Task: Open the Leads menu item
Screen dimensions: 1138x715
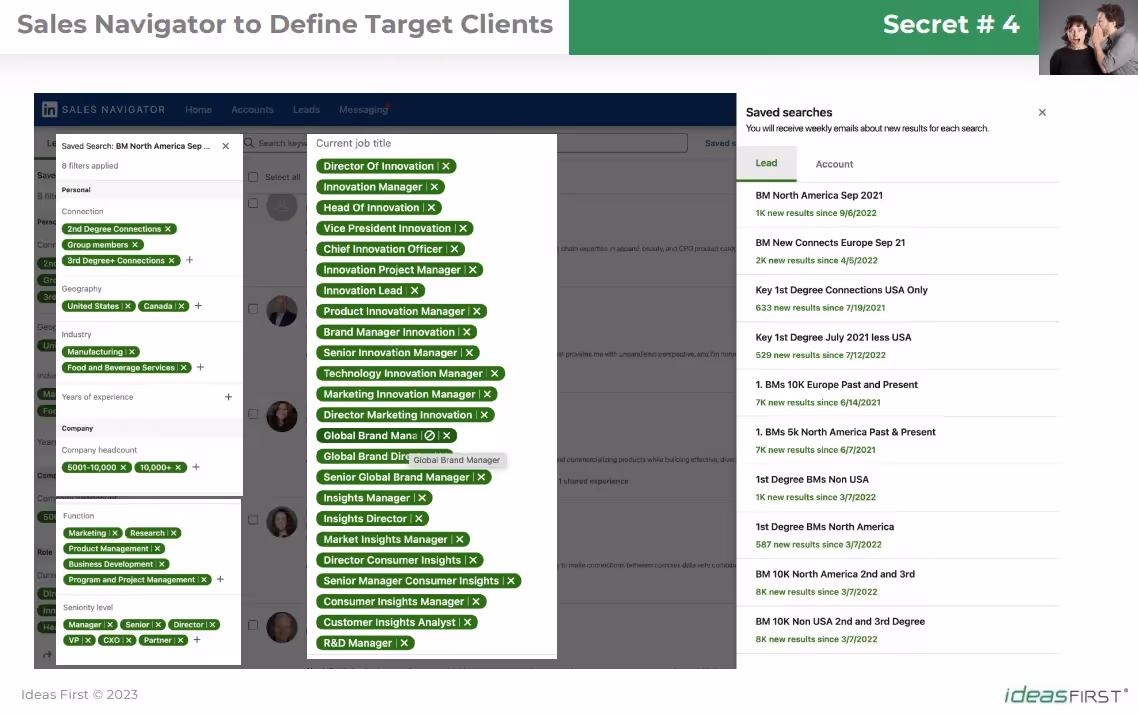Action: coord(306,110)
